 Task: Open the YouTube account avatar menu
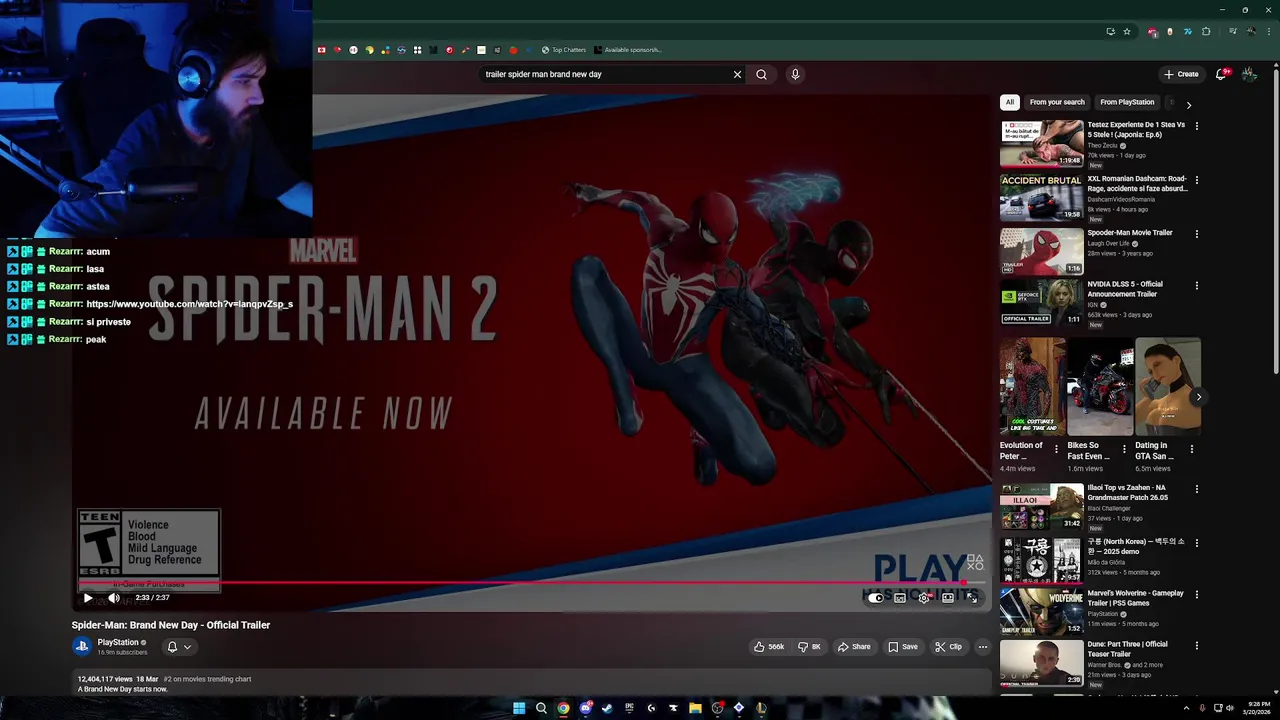(1250, 74)
